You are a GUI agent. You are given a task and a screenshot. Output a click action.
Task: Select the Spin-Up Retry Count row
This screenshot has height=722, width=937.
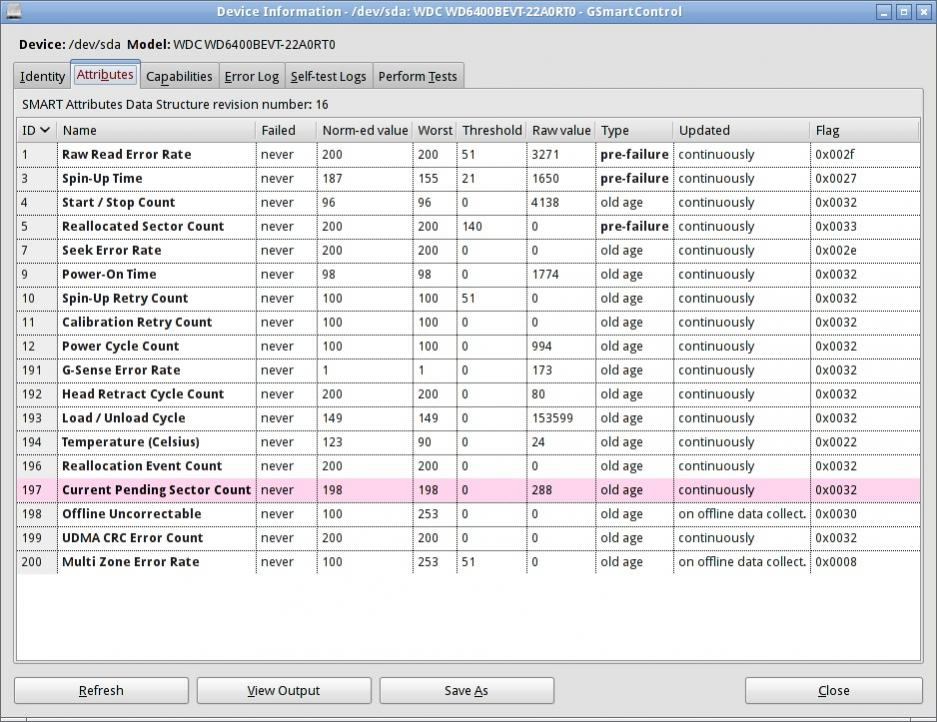coord(468,298)
